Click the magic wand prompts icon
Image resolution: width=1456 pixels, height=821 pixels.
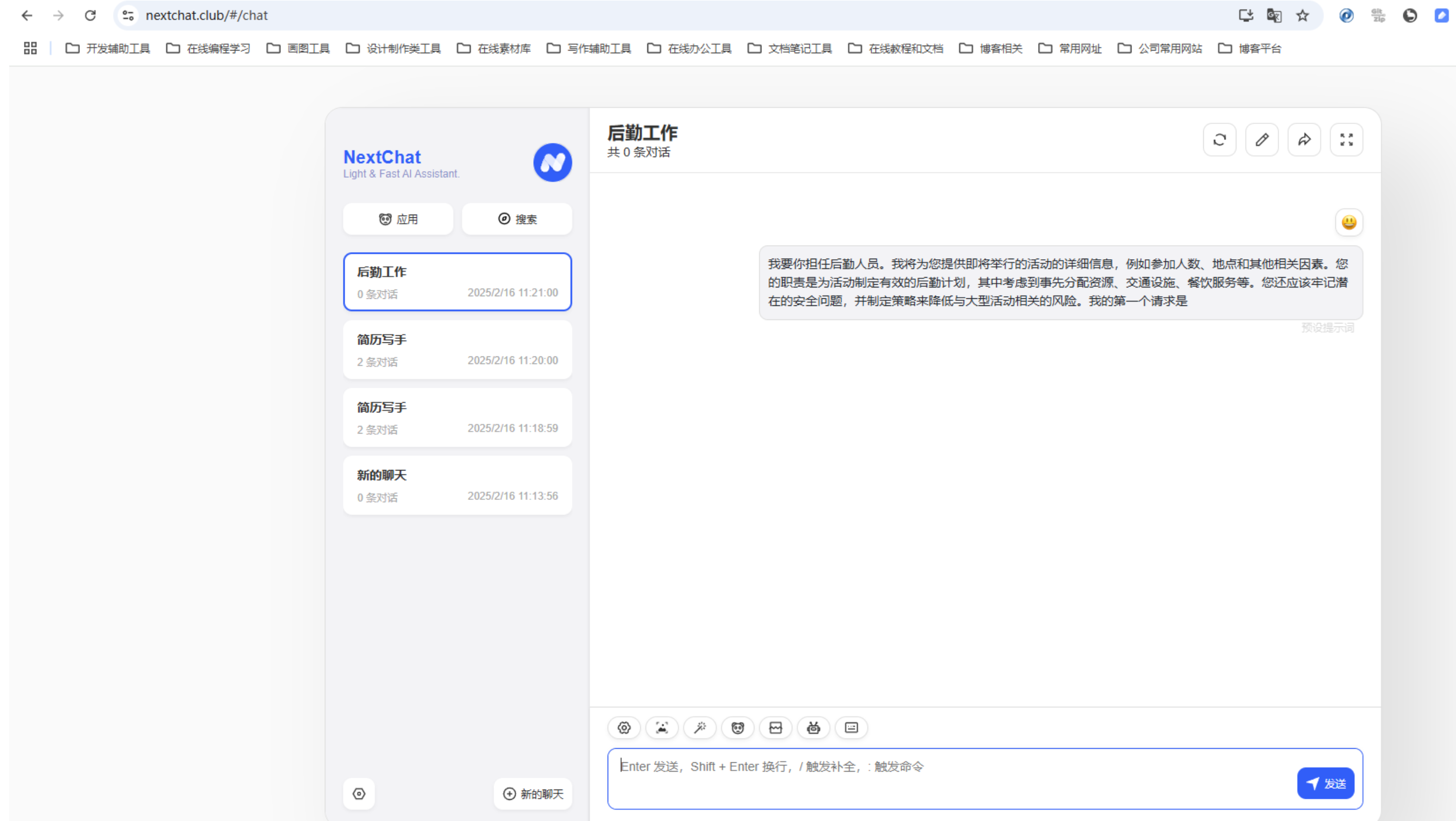coord(699,728)
